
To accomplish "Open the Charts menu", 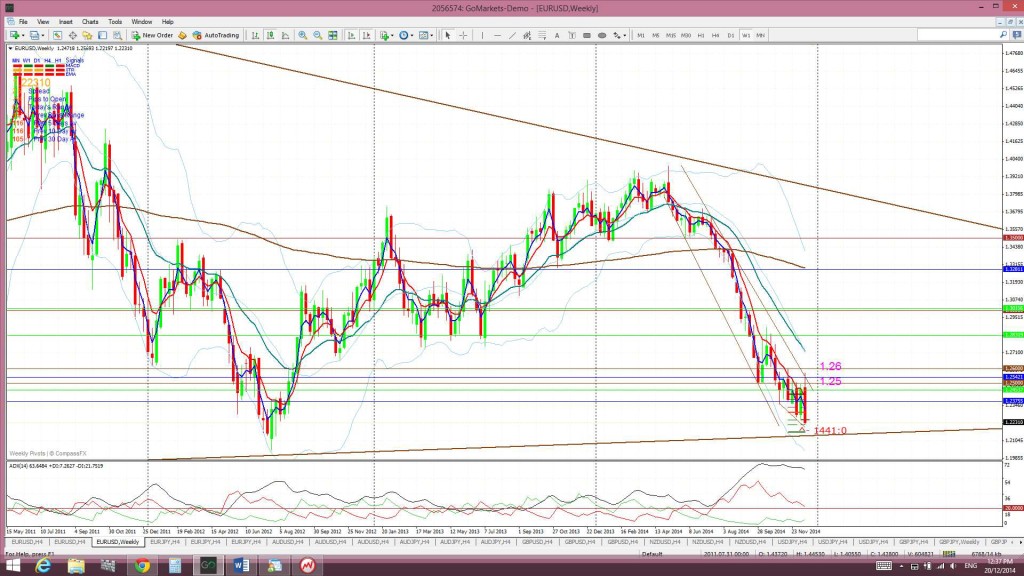I will (90, 22).
